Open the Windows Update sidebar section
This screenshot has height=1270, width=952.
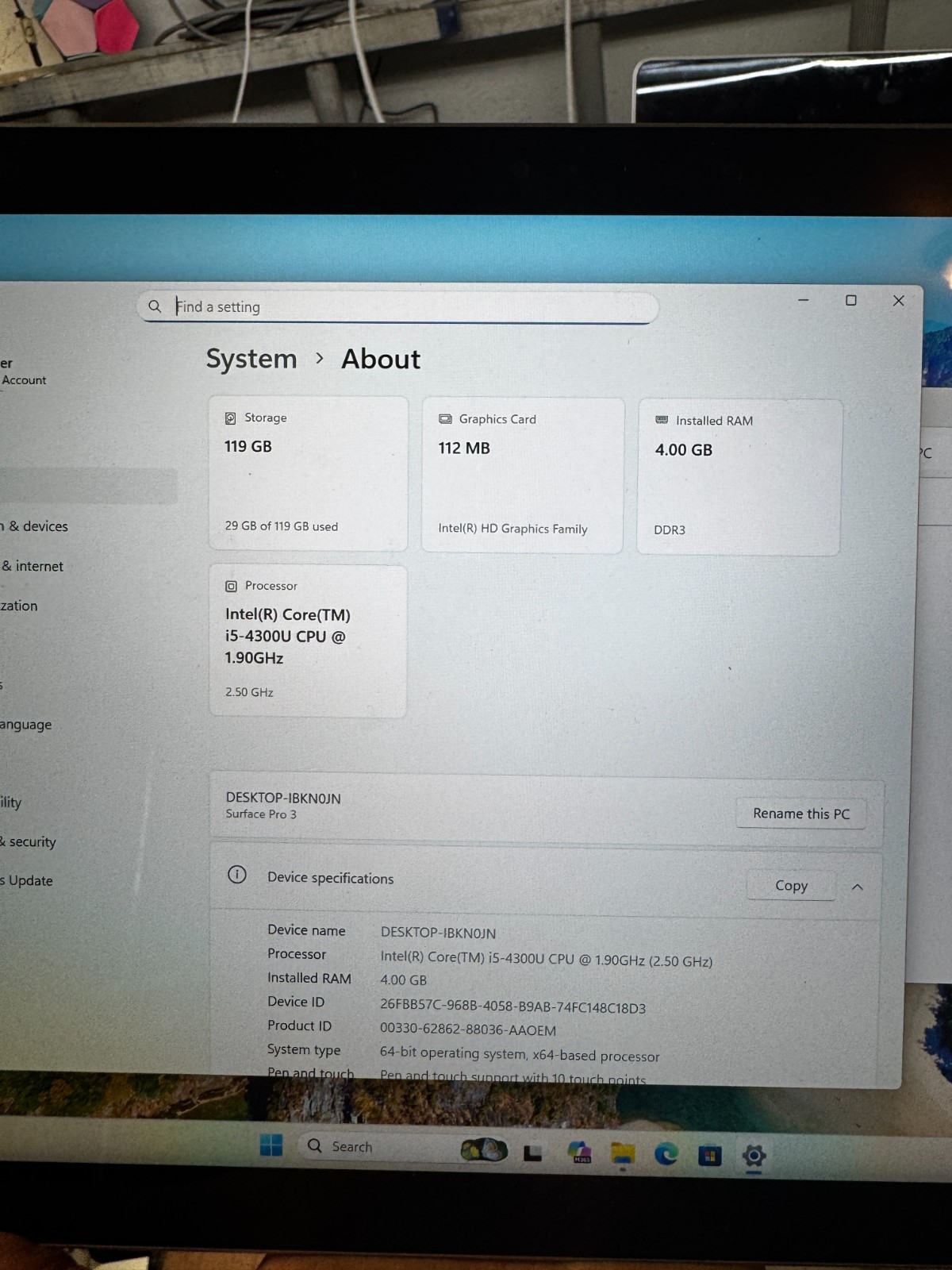tap(27, 880)
